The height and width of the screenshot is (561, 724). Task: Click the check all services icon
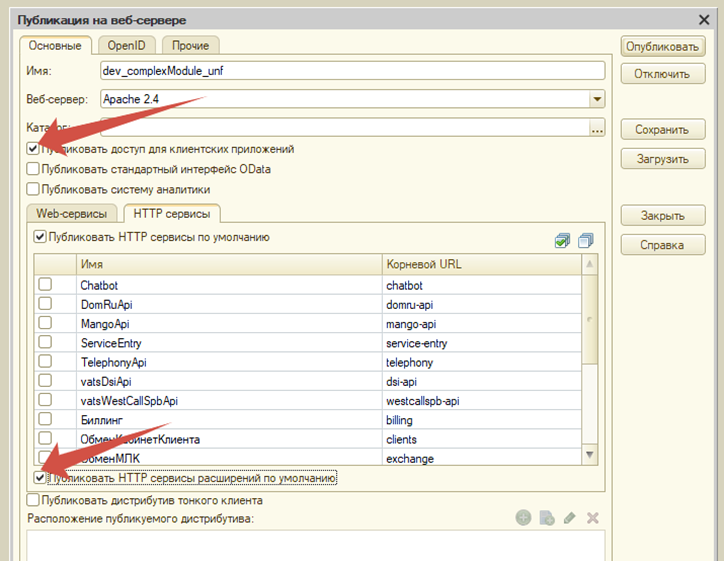(563, 240)
